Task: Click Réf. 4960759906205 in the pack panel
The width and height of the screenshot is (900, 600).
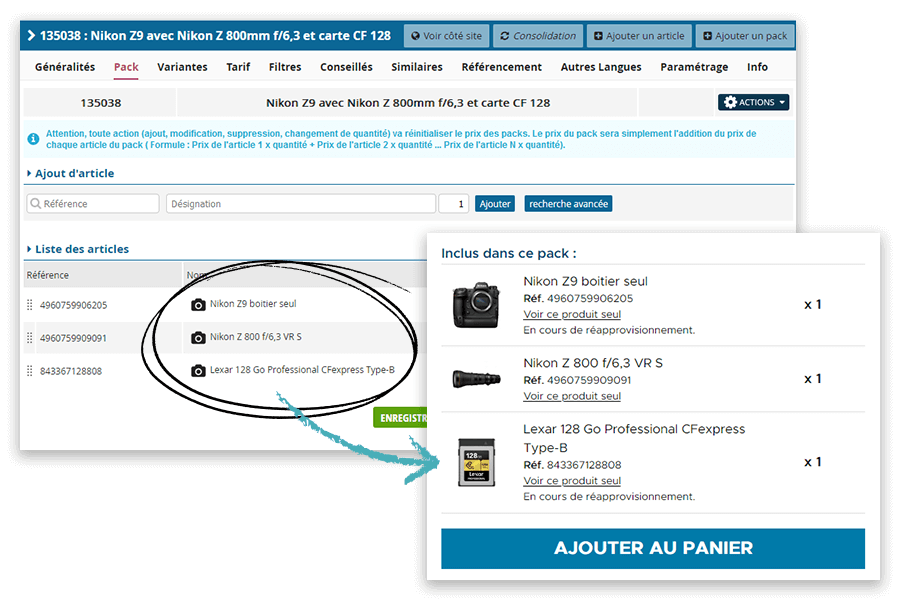Action: pyautogui.click(x=578, y=298)
